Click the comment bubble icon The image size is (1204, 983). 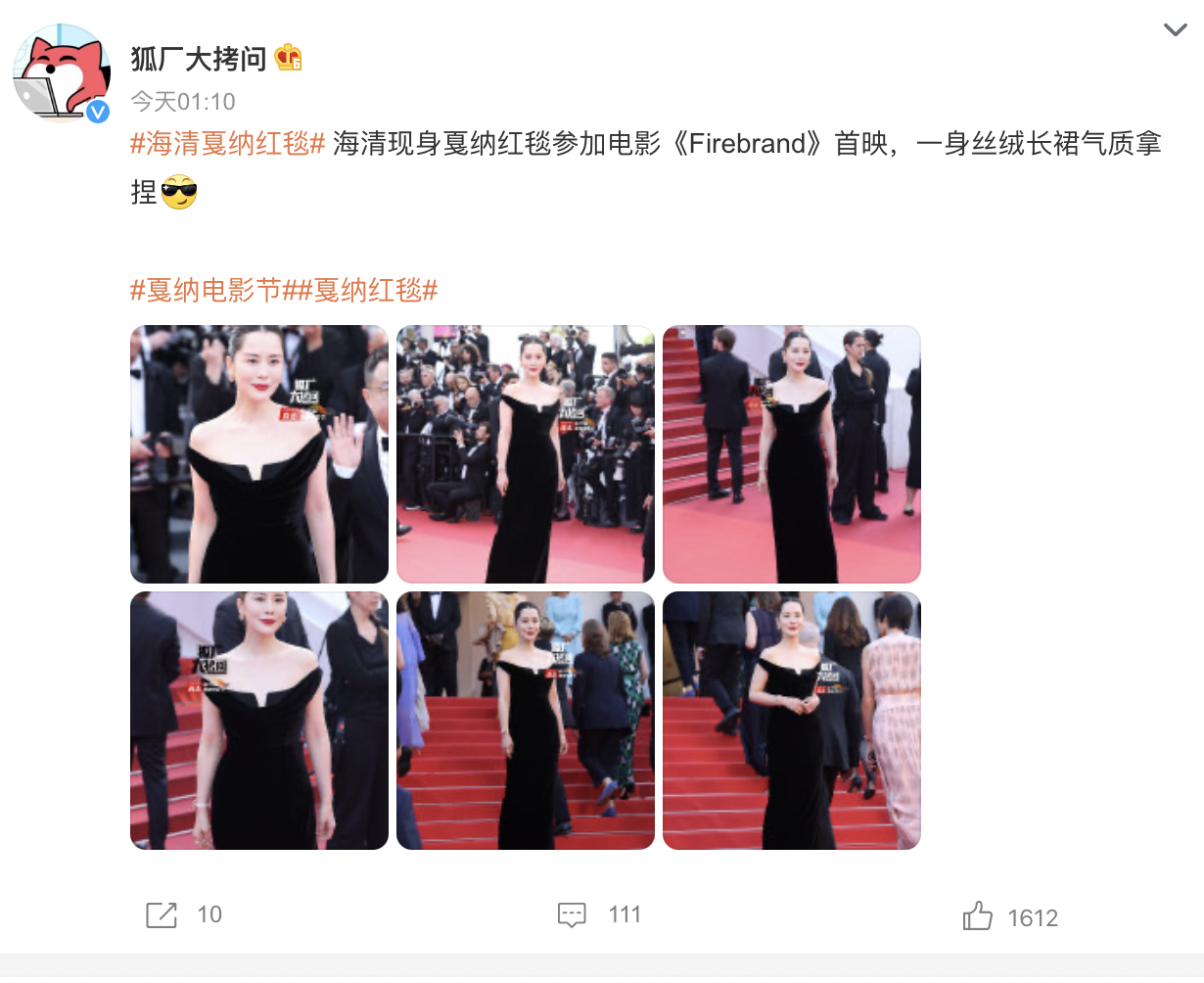572,914
